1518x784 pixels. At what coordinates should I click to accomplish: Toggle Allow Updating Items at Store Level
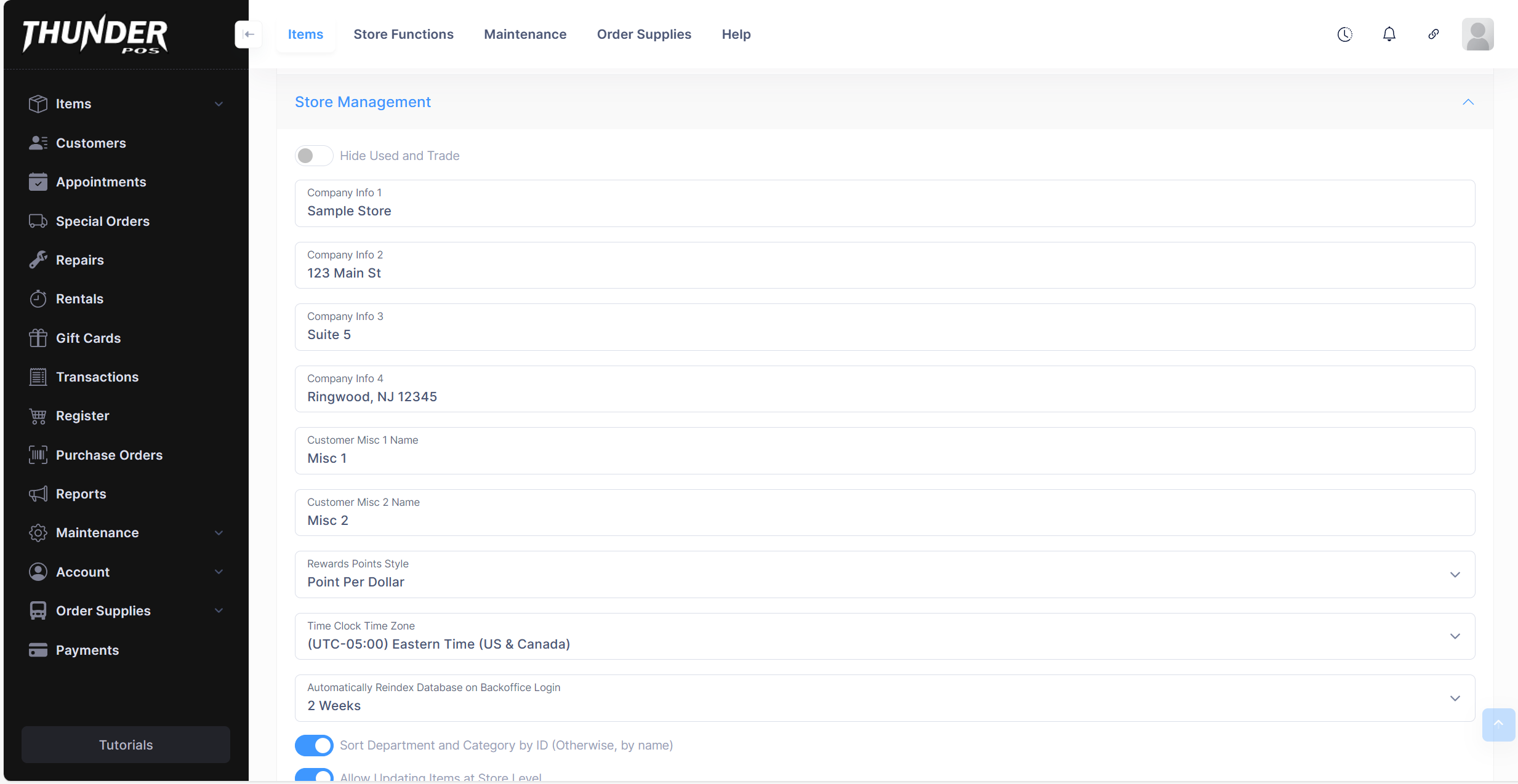(x=313, y=775)
